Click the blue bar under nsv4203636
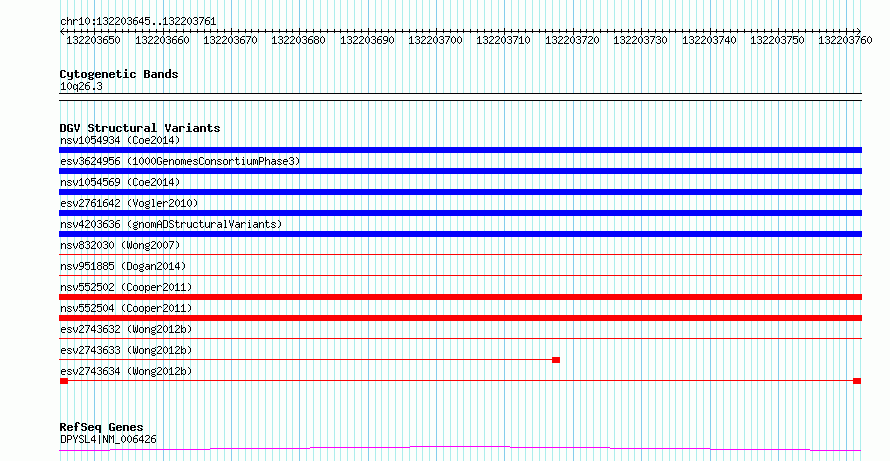Viewport: 890px width, 461px height. (x=460, y=234)
